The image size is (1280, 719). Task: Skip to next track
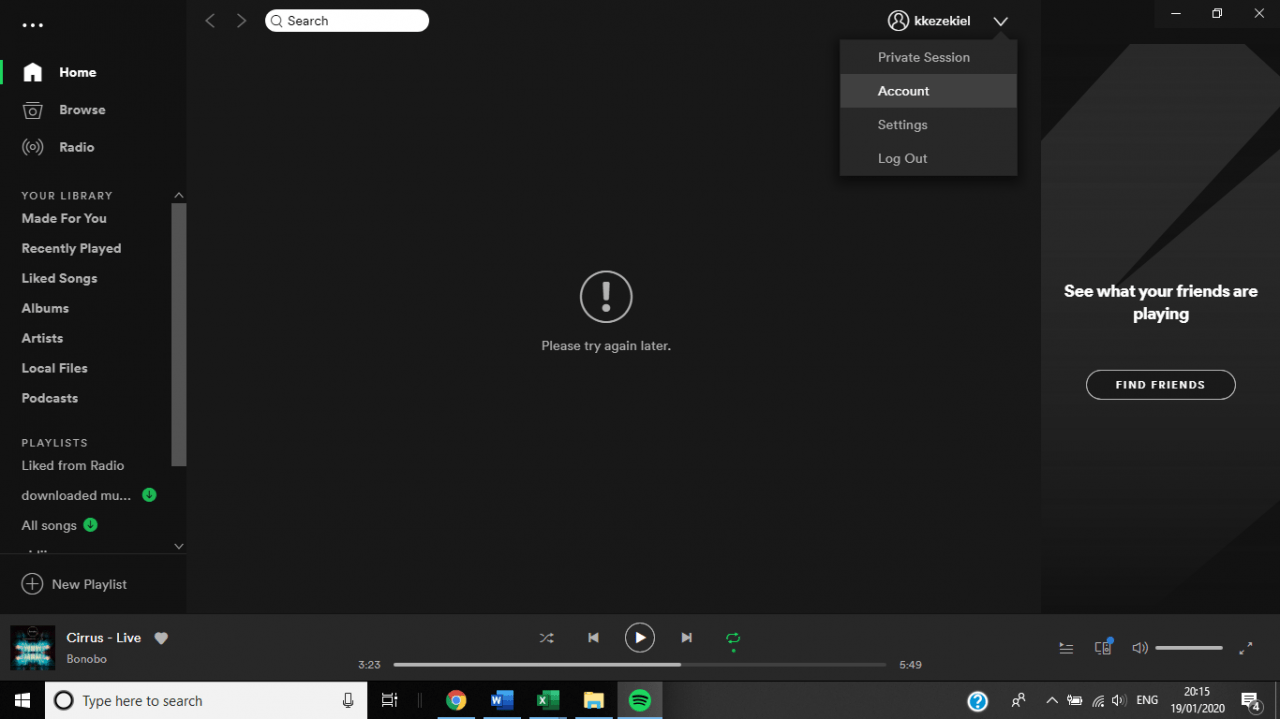[686, 638]
